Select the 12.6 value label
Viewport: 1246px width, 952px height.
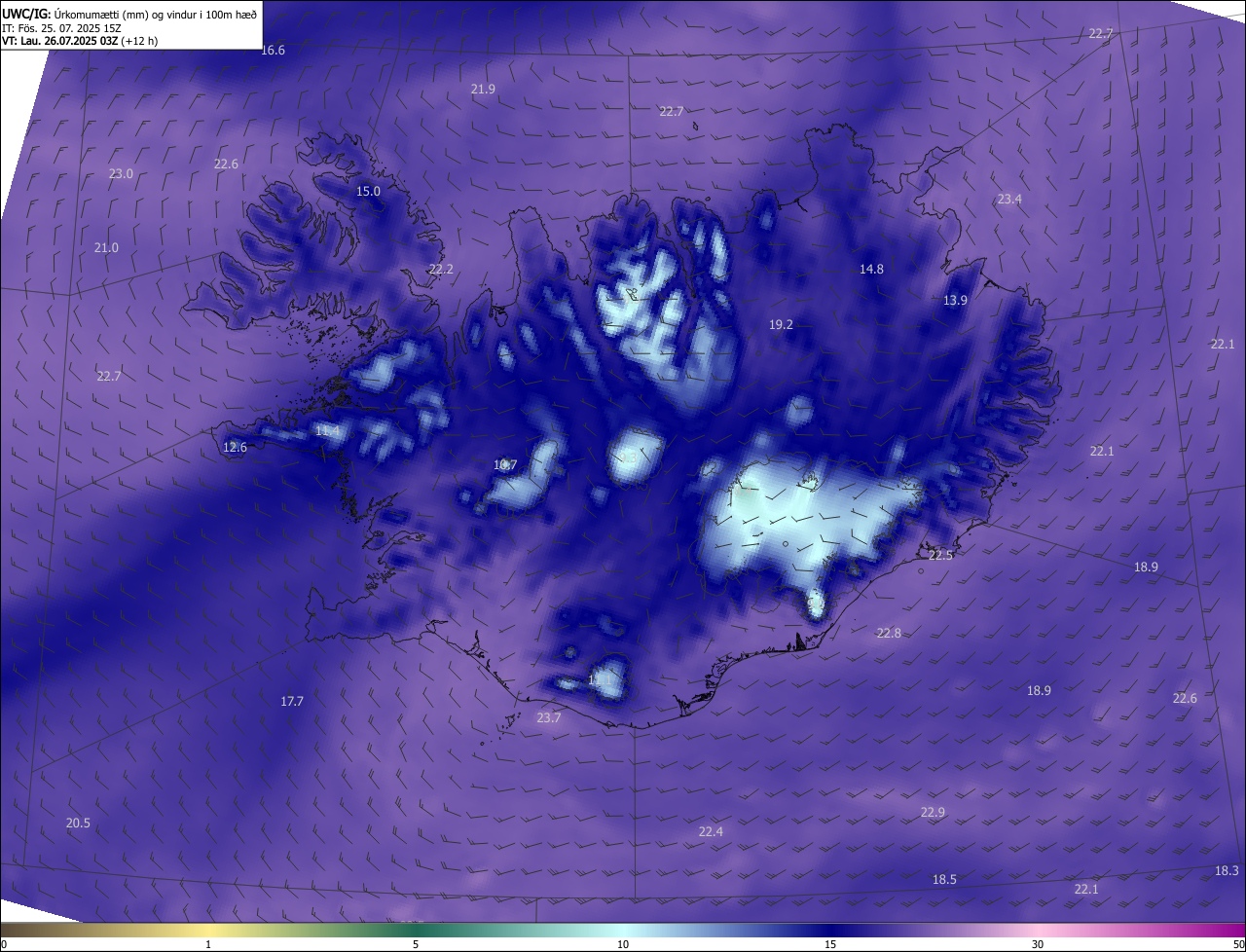(235, 448)
